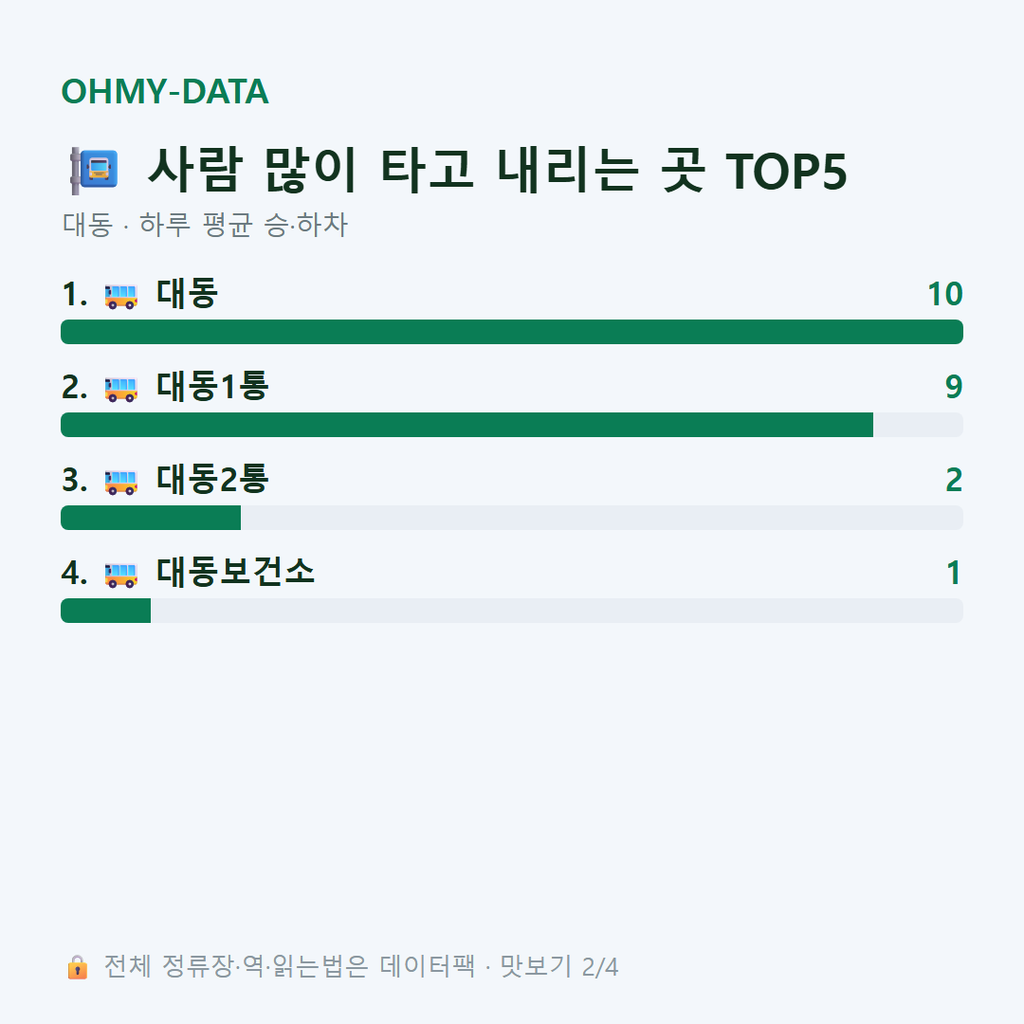Click the bus icon beside 대동
This screenshot has height=1024, width=1024.
(121, 296)
